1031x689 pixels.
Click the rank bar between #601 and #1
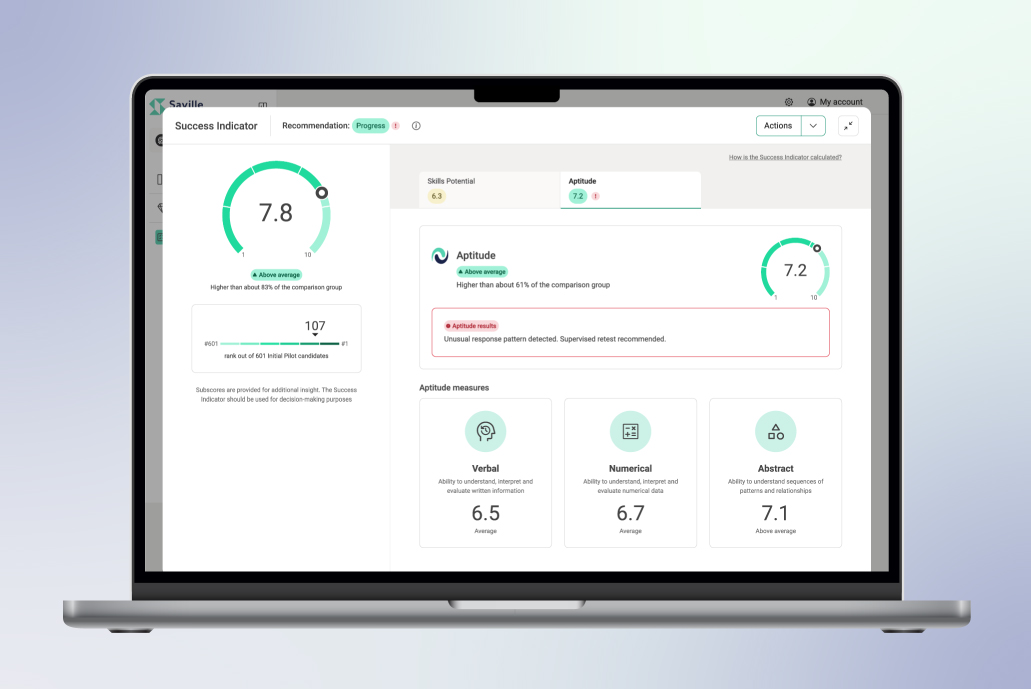(x=279, y=343)
